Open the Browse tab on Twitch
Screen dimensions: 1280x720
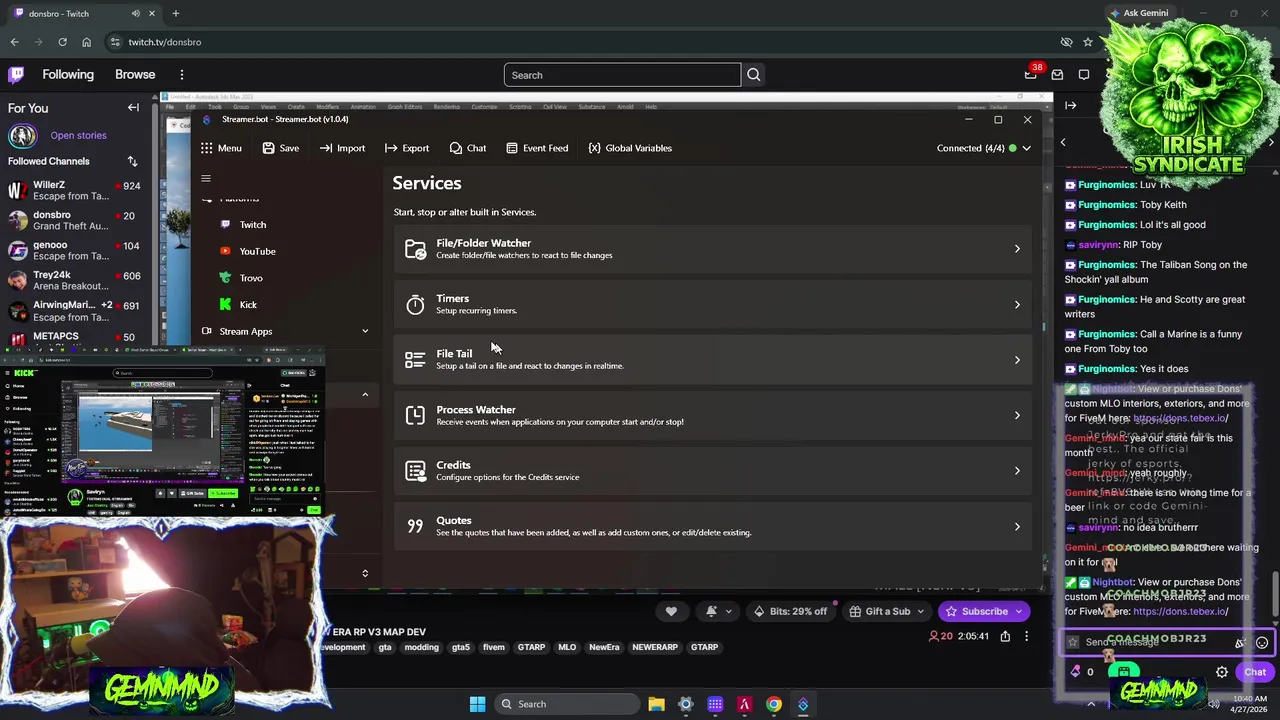click(x=135, y=75)
